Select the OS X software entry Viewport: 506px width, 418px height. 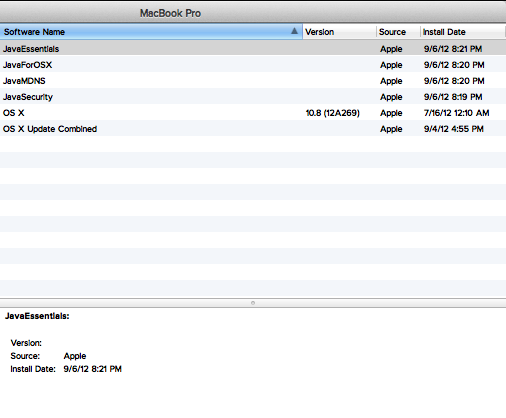pos(253,113)
